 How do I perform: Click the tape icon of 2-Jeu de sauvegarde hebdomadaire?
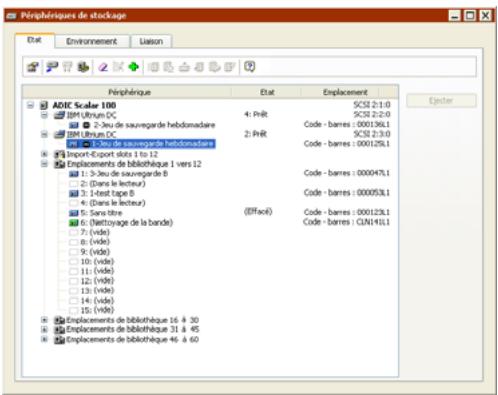(74, 125)
